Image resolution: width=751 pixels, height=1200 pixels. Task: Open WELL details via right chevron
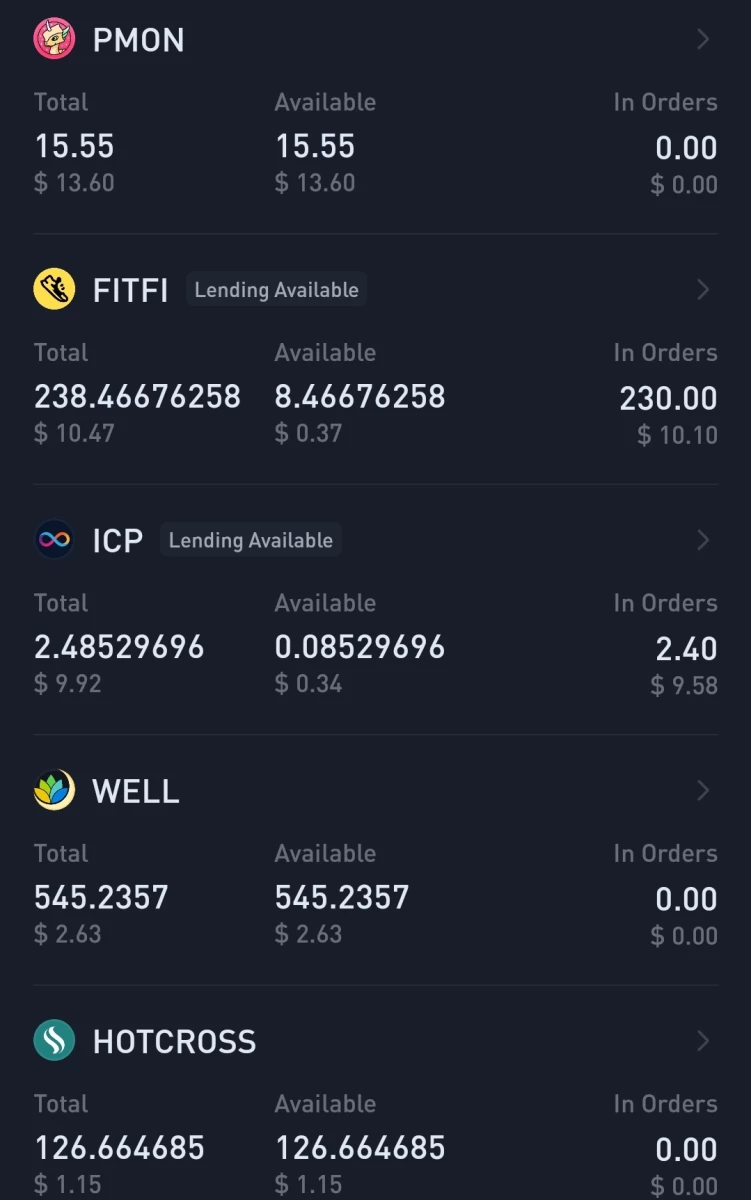point(703,791)
